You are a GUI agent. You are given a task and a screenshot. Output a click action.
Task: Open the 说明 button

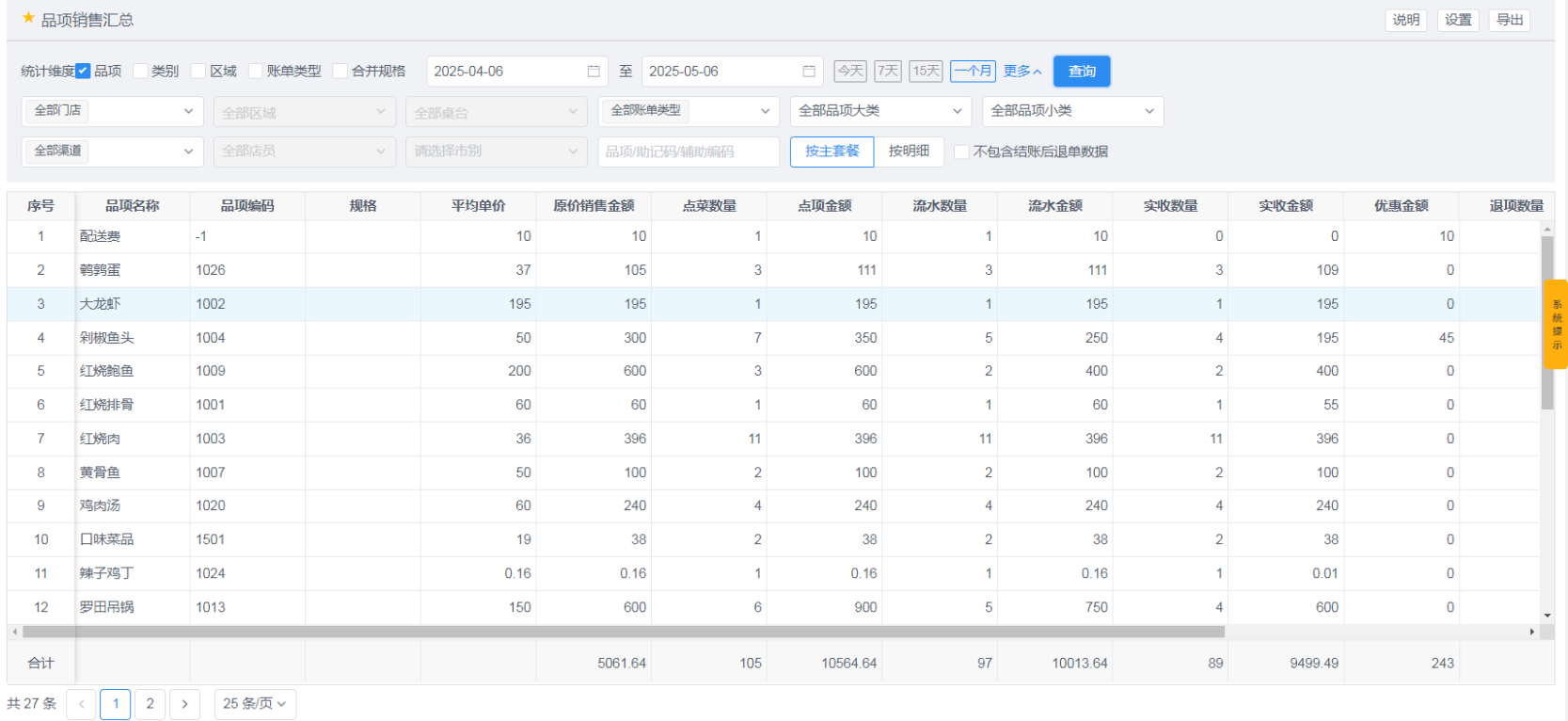click(x=1406, y=20)
